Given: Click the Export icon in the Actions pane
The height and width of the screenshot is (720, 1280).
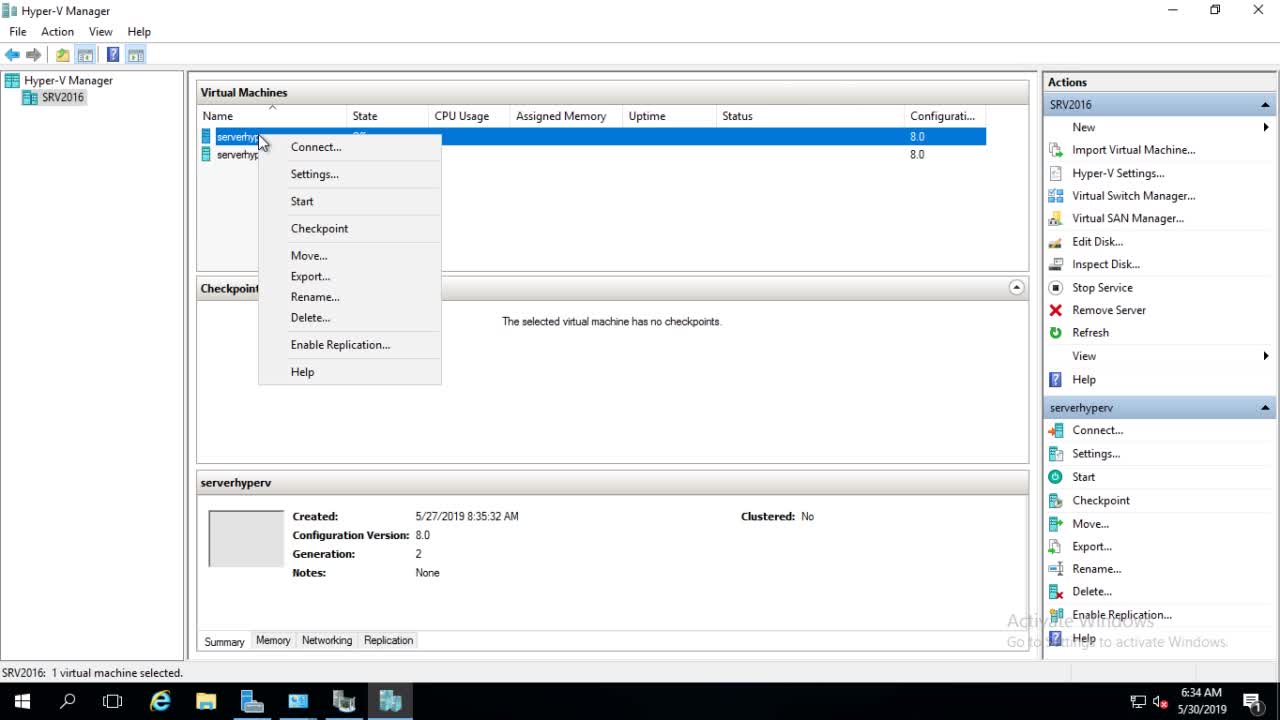Looking at the screenshot, I should coord(1055,546).
